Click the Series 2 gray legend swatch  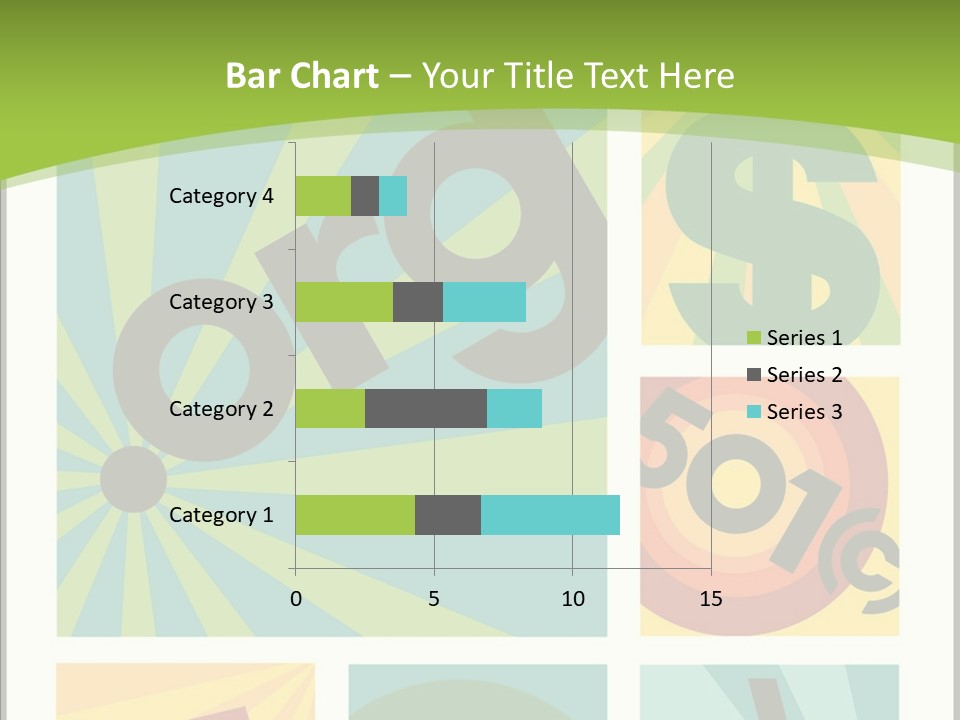coord(753,375)
